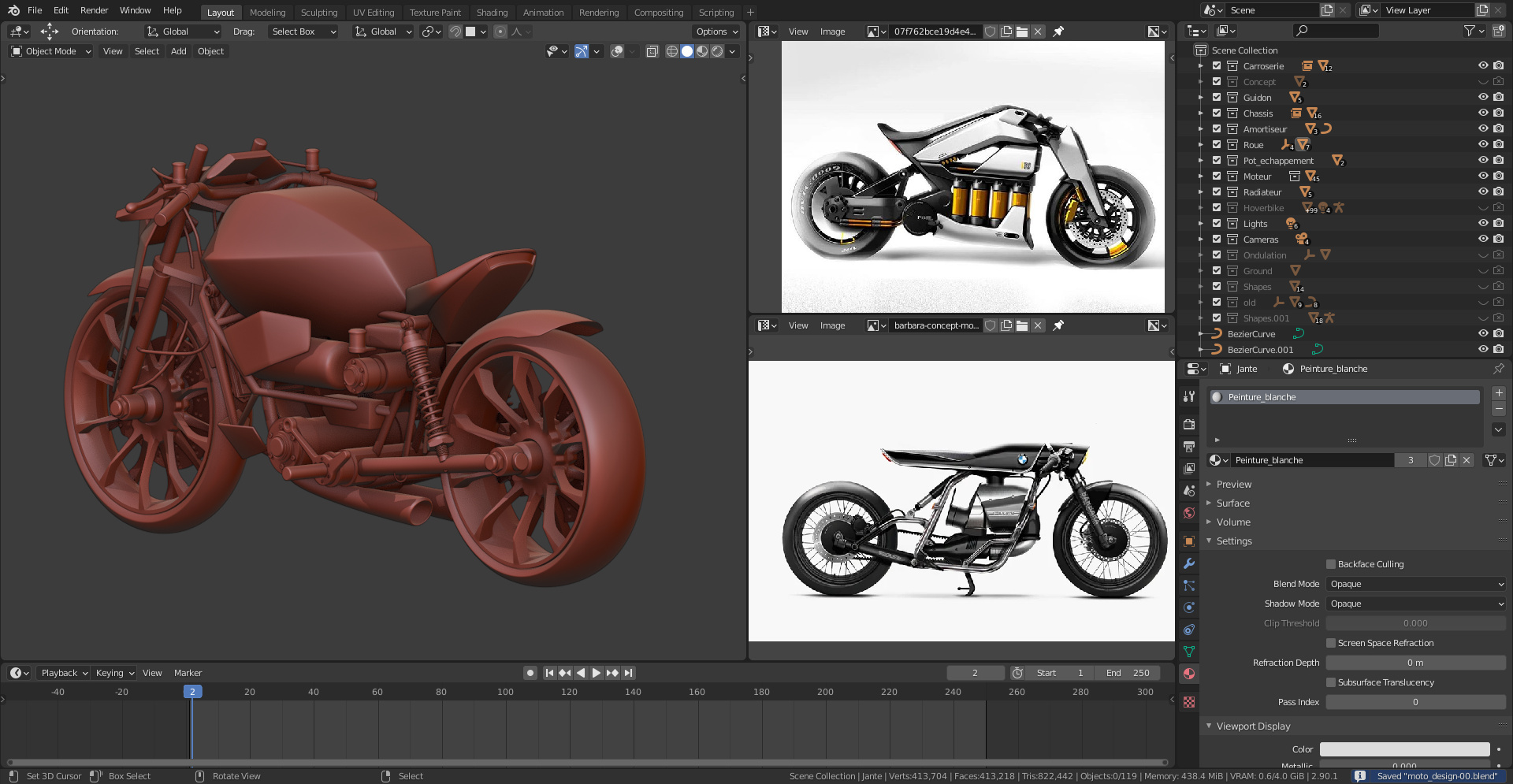Pin the properties editor context

point(1499,369)
